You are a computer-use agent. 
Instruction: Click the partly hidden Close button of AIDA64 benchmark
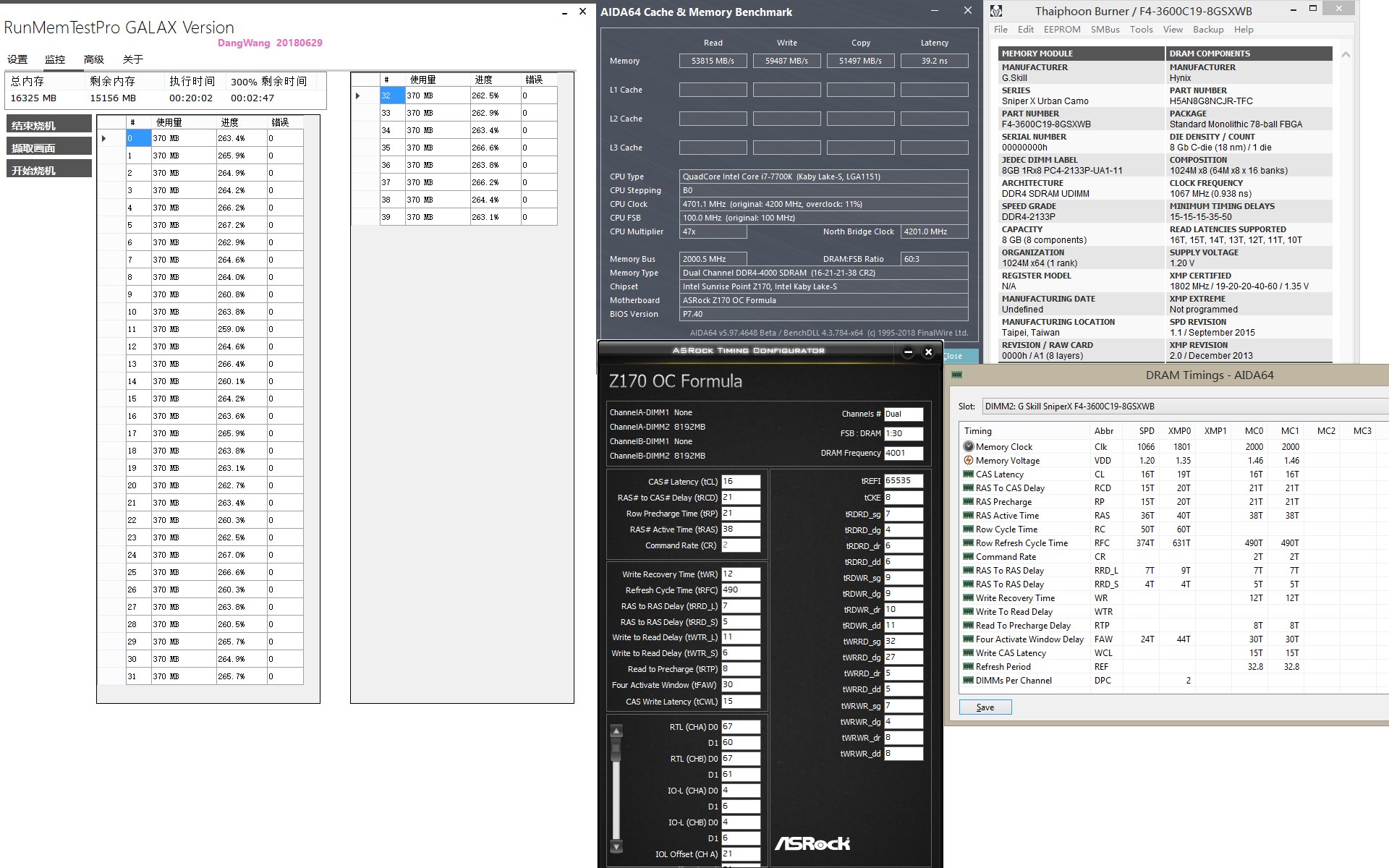click(x=961, y=356)
